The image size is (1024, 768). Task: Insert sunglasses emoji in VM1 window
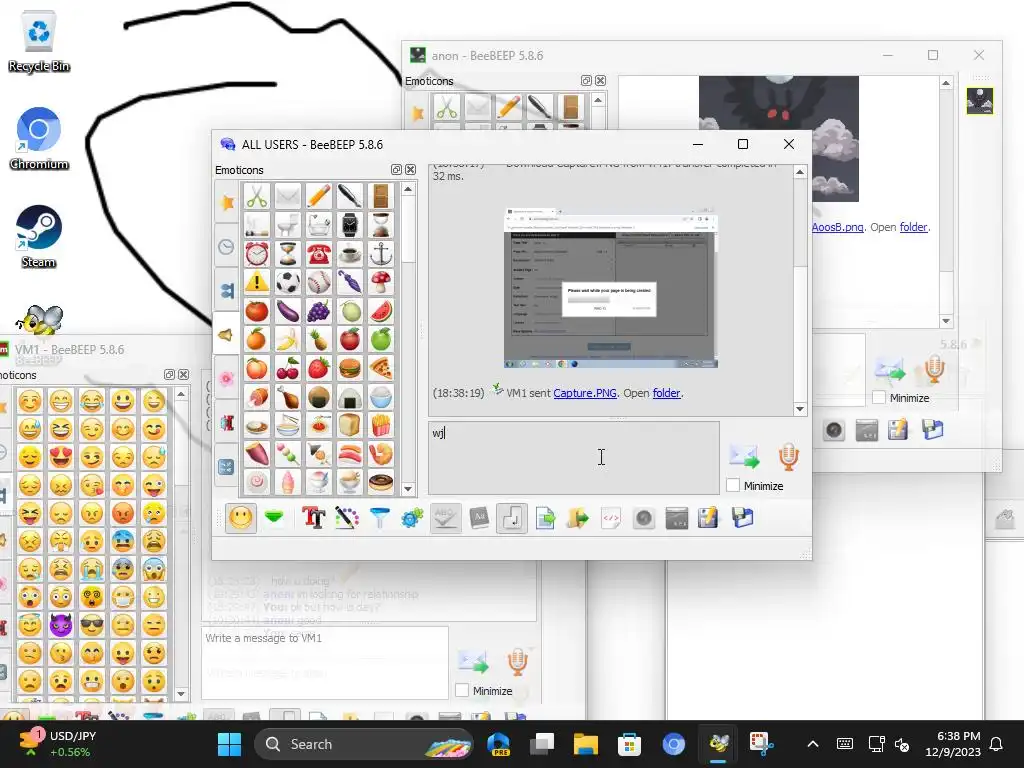click(x=92, y=625)
